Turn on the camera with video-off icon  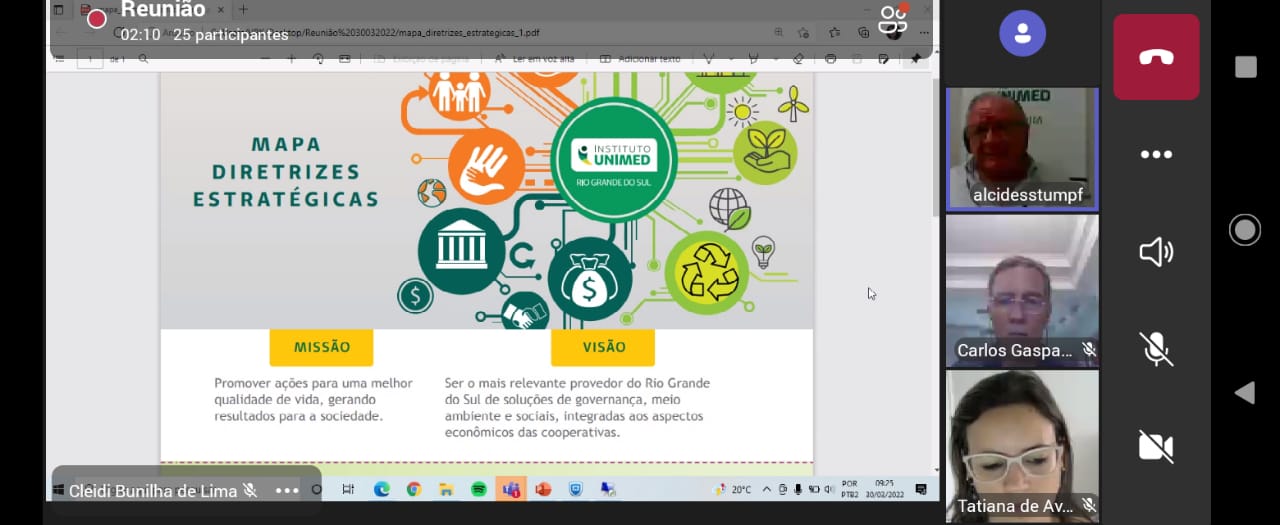pos(1156,446)
